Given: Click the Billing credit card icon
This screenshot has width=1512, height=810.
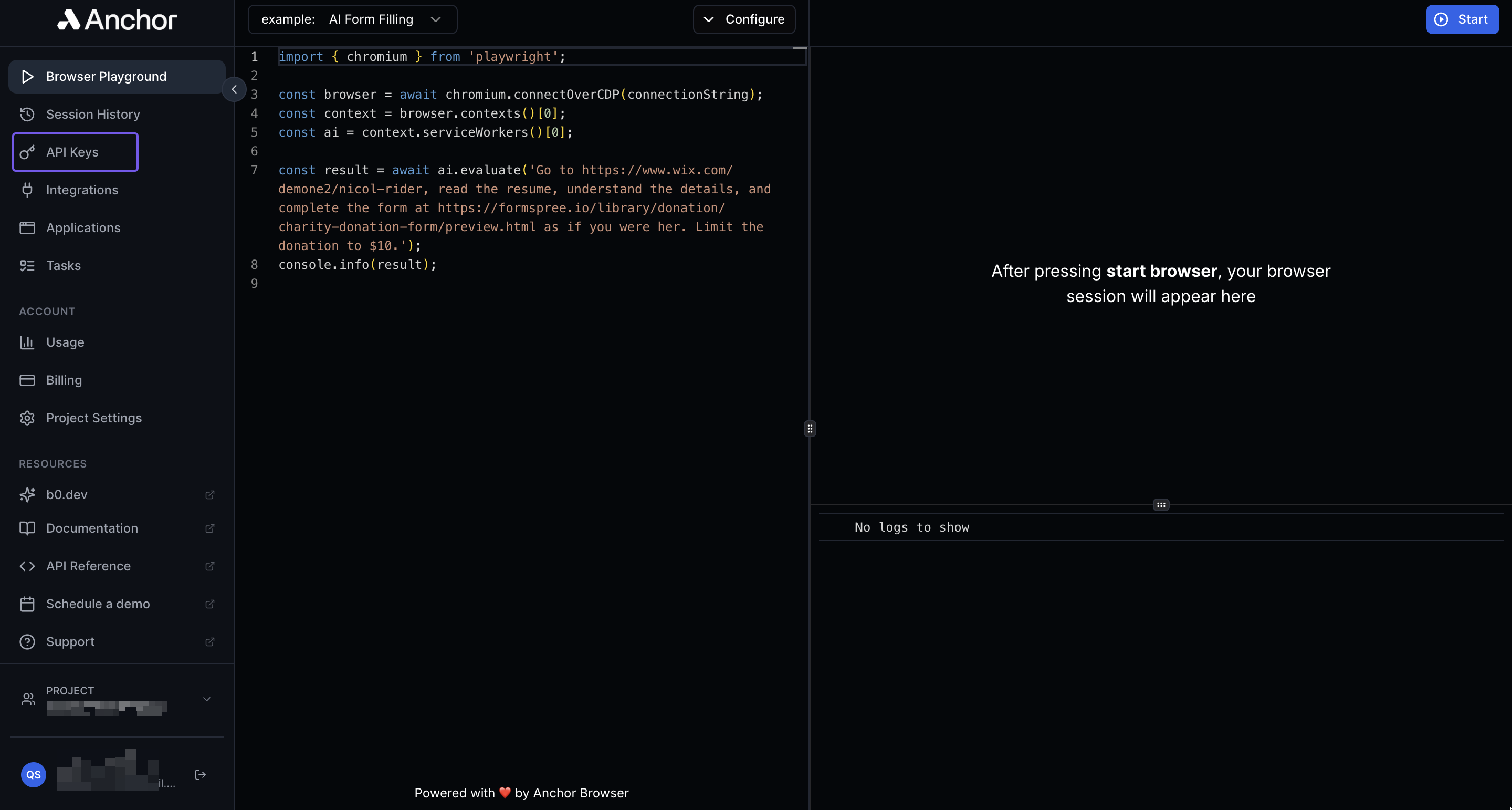Looking at the screenshot, I should click(27, 380).
